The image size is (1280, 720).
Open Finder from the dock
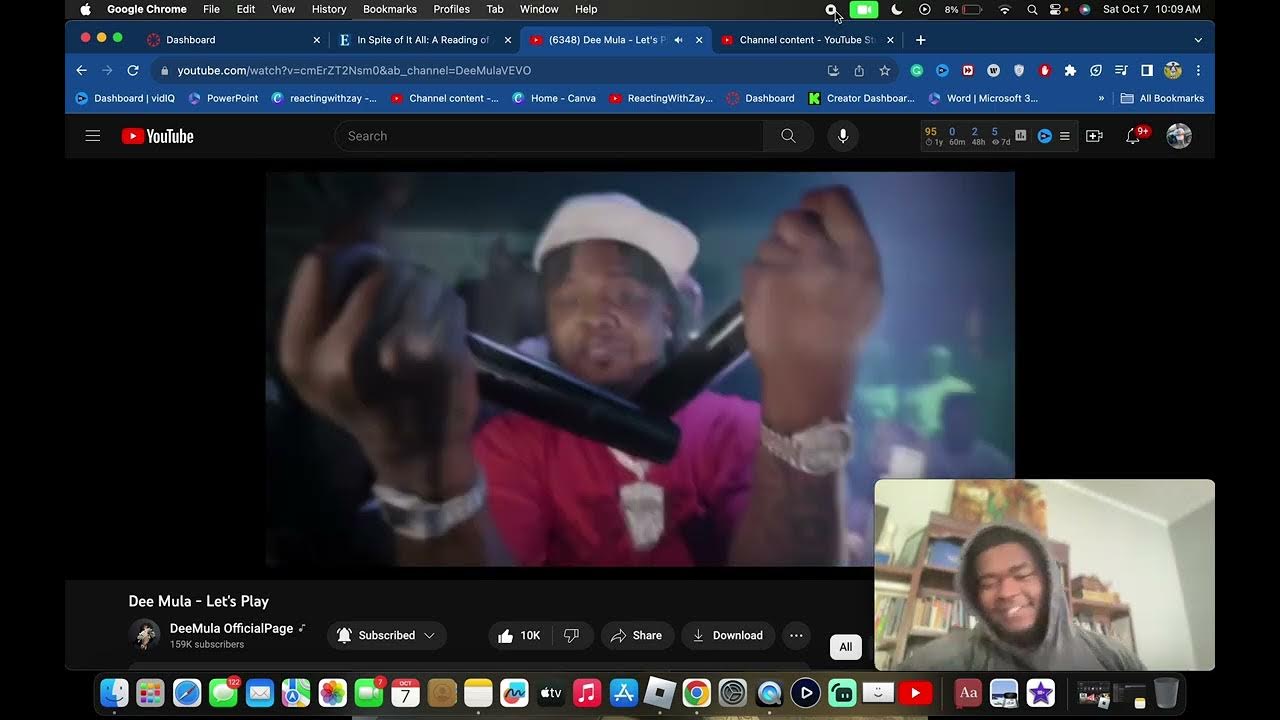(115, 692)
